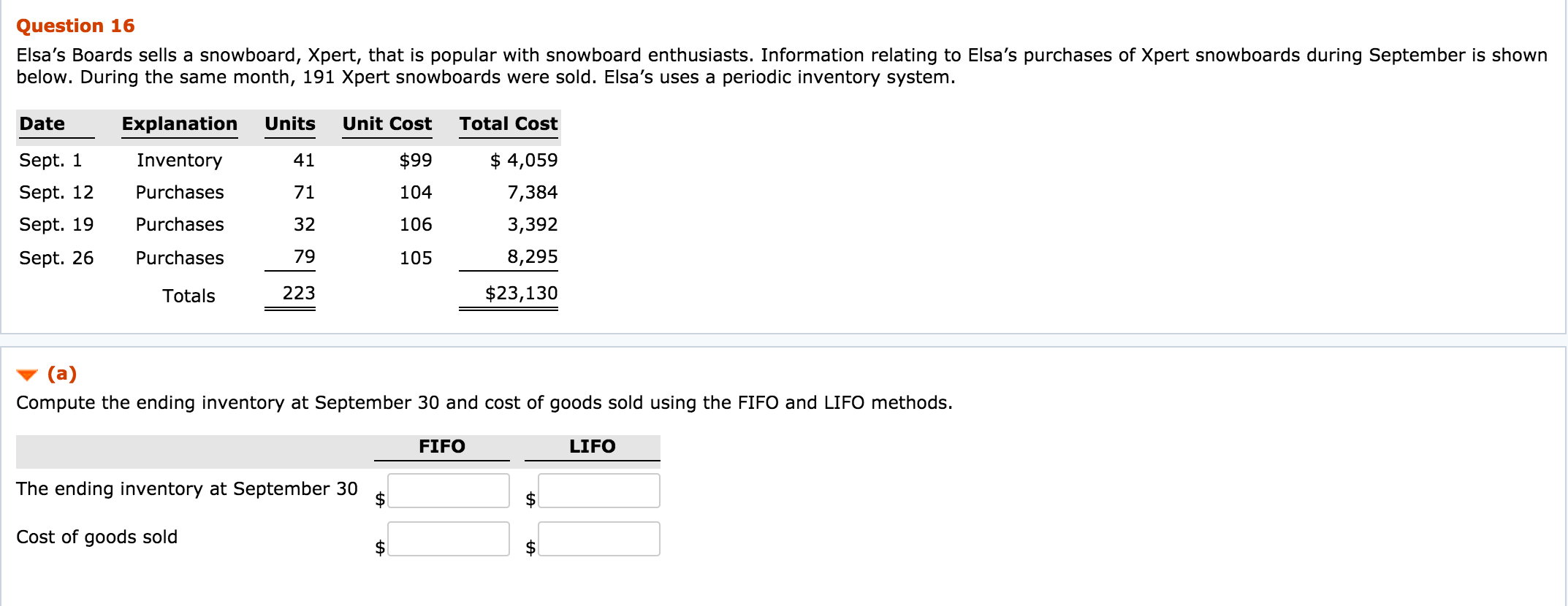Click the Date column header
This screenshot has width=1568, height=606.
click(42, 124)
